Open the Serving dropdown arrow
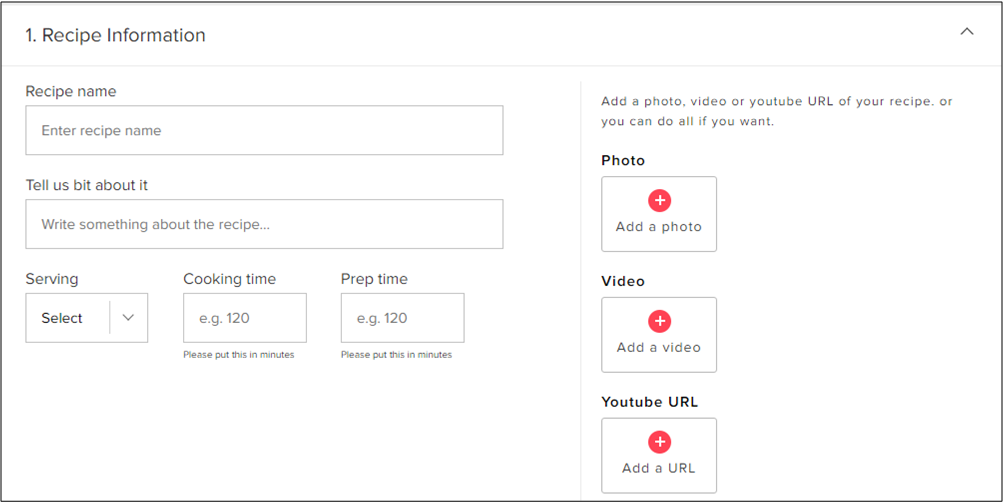The image size is (1003, 503). pos(128,318)
